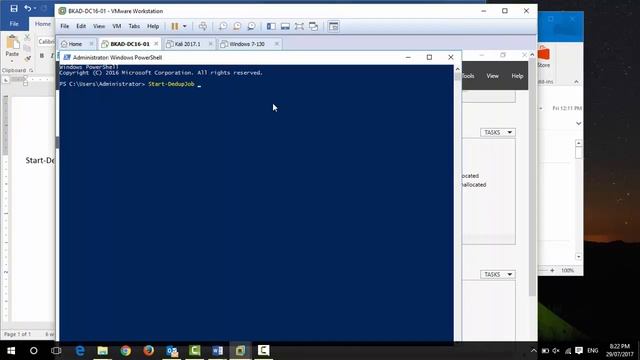The height and width of the screenshot is (360, 640).
Task: Close the Windows 7-130 tab
Action: click(x=277, y=44)
